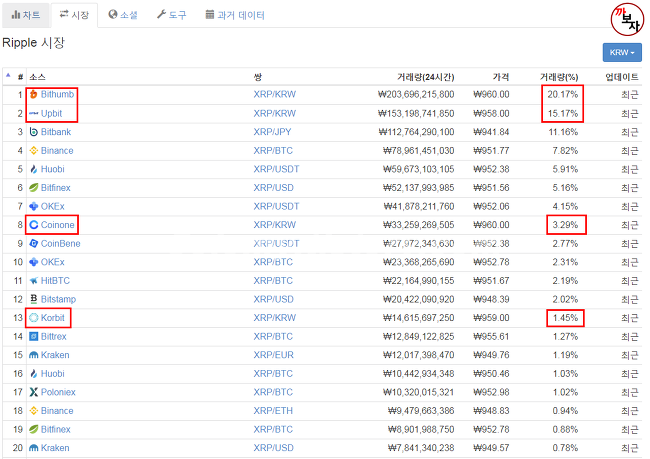
Task: Click the CoinBene logo icon
Action: (x=34, y=243)
